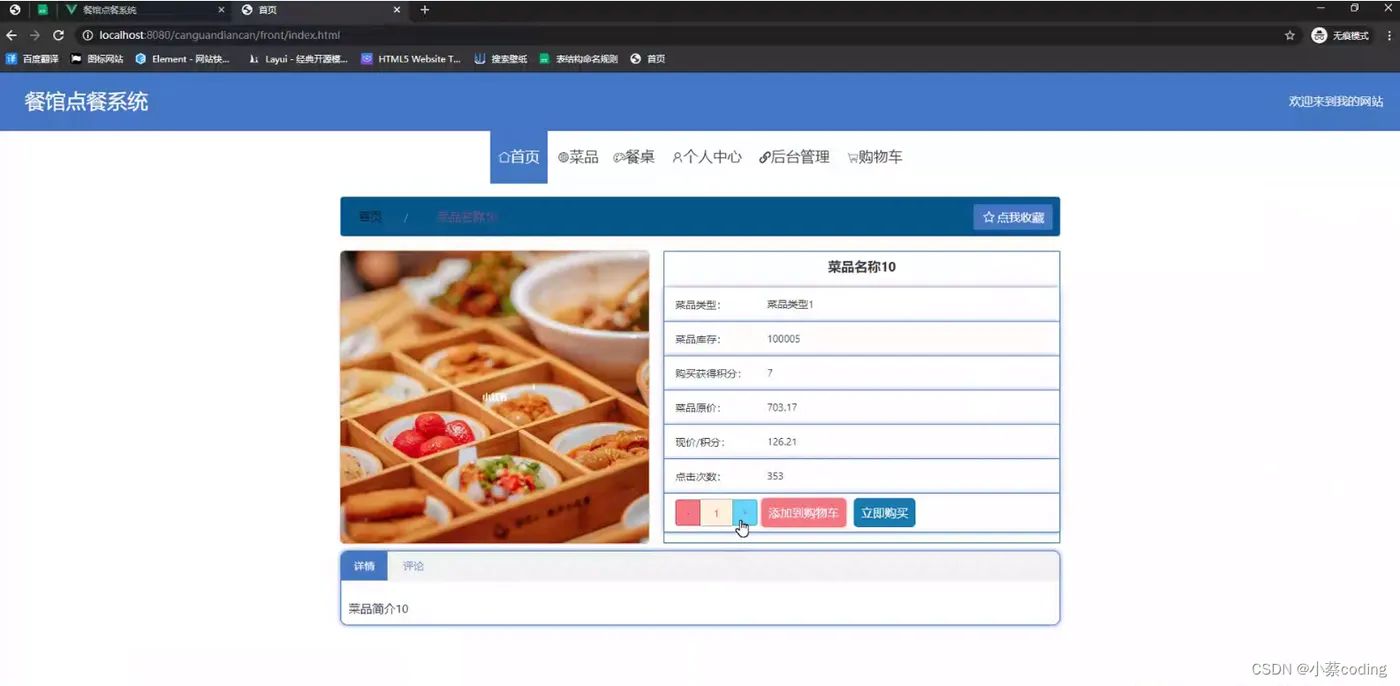Viewport: 1400px width, 686px height.
Task: Click 添加到购物车 button
Action: pos(804,513)
